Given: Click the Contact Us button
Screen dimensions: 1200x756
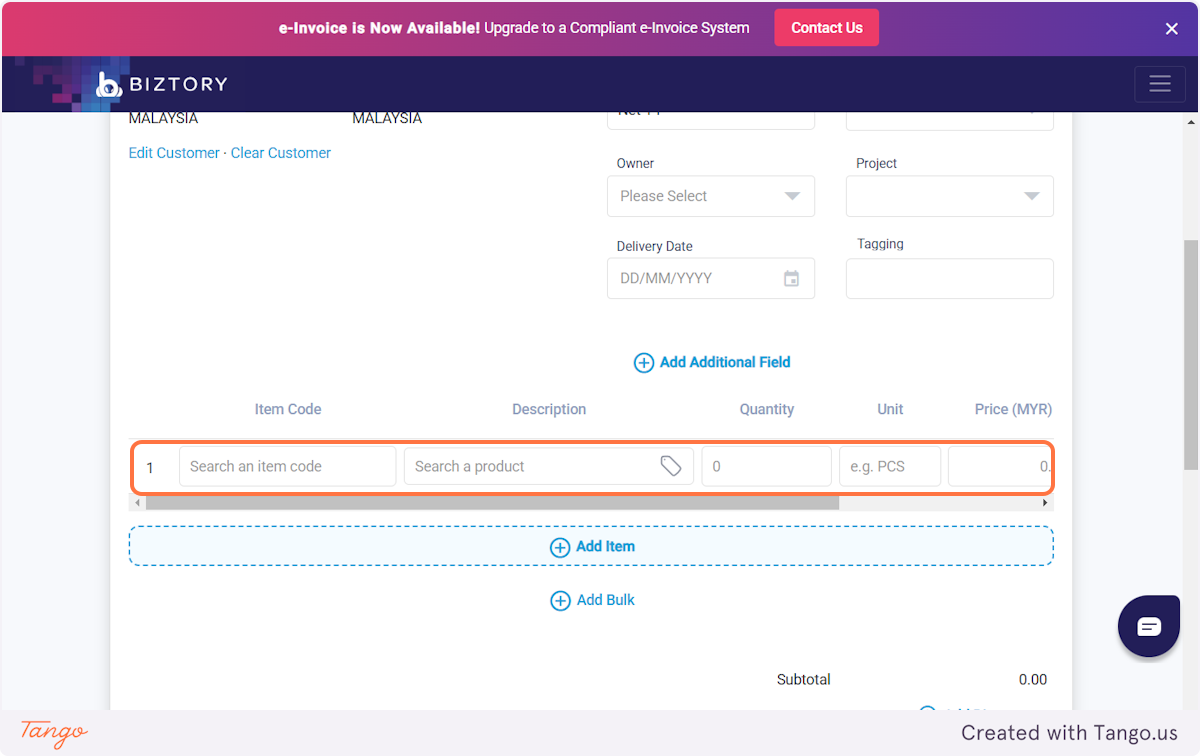Looking at the screenshot, I should click(x=826, y=28).
